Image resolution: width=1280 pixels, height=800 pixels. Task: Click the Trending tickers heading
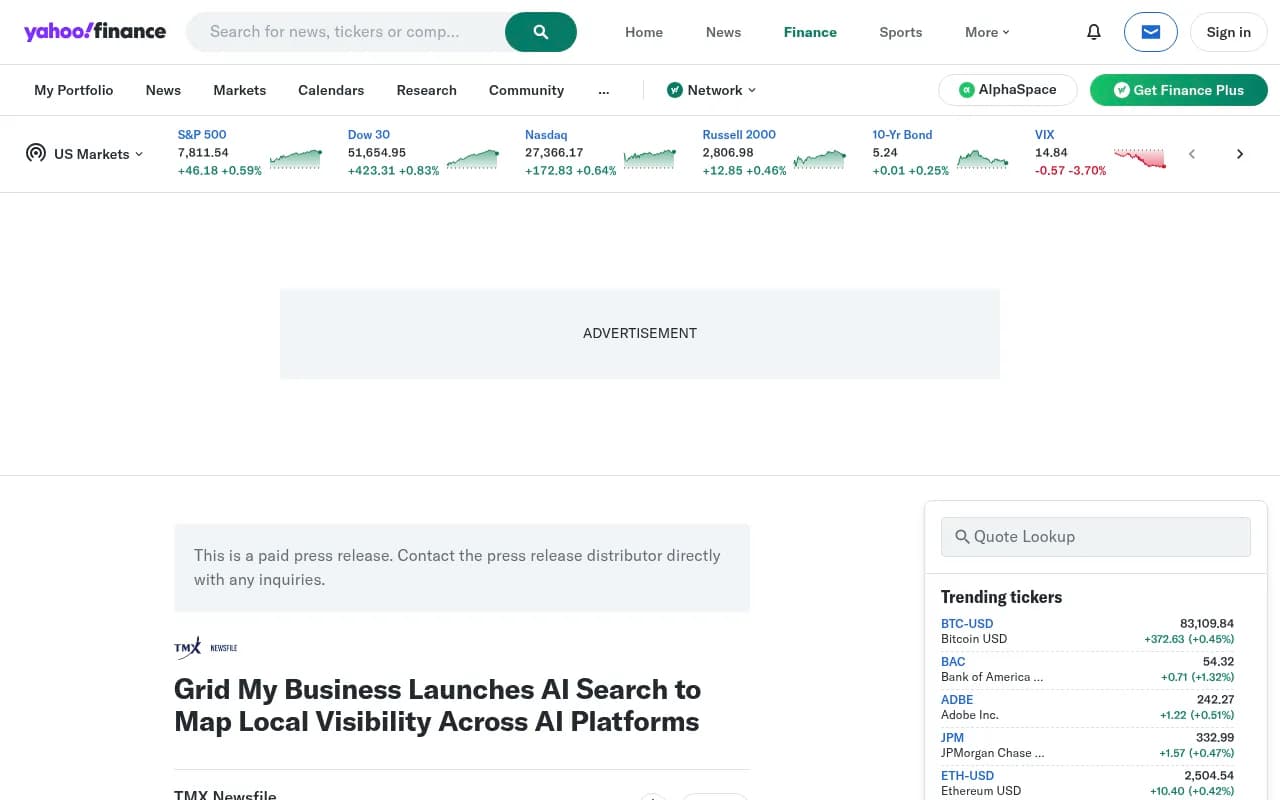(x=1001, y=597)
